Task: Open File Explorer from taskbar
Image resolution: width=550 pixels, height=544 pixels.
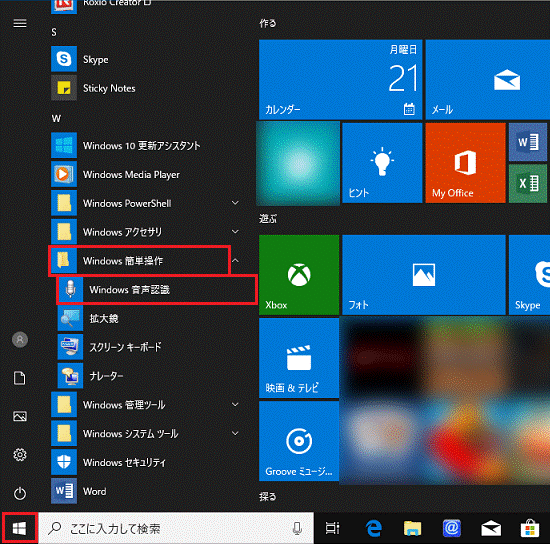Action: click(x=412, y=528)
